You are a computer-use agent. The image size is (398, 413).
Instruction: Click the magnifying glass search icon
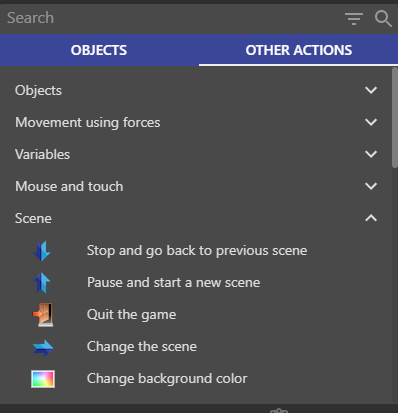pyautogui.click(x=383, y=19)
